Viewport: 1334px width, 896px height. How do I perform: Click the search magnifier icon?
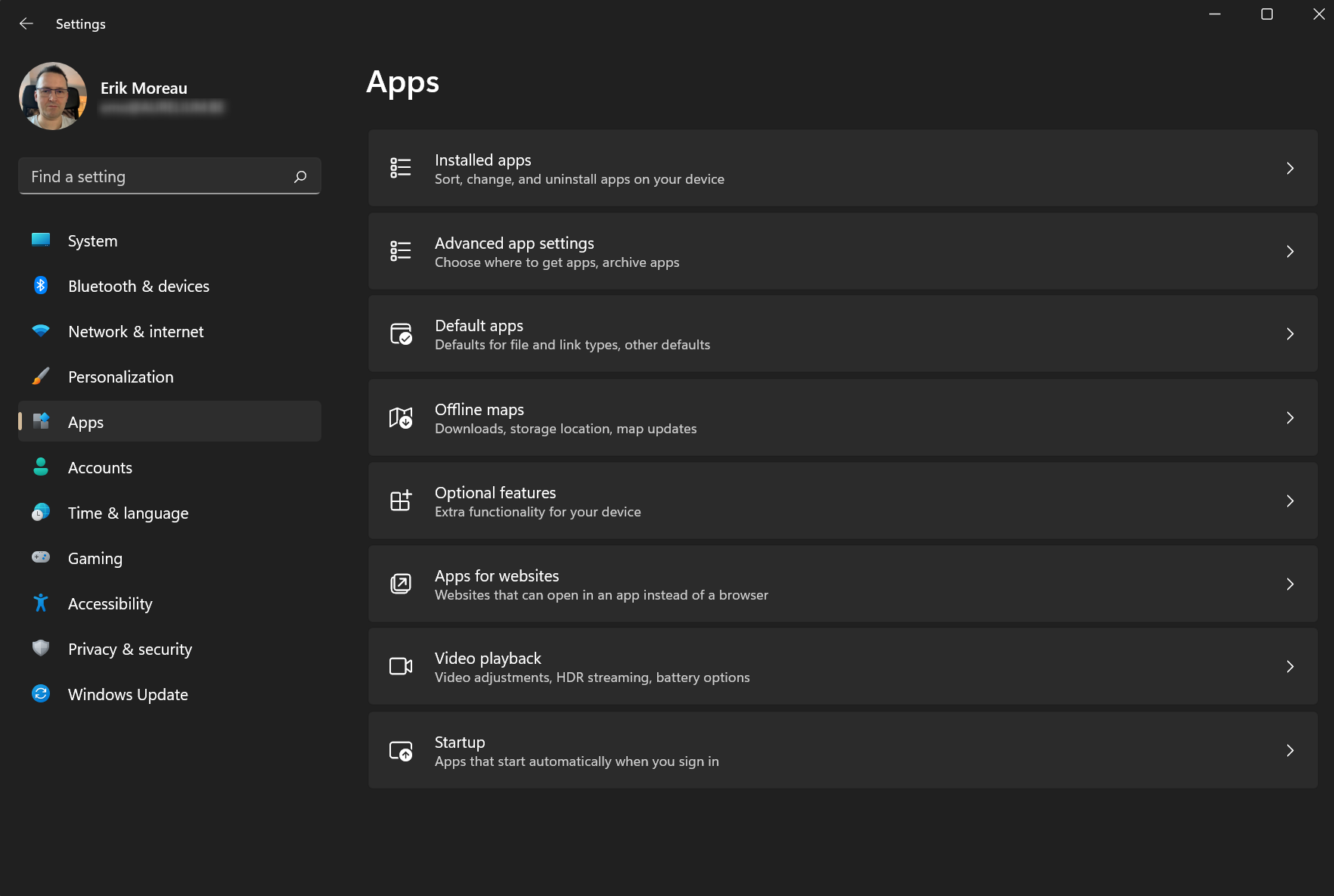click(x=300, y=176)
